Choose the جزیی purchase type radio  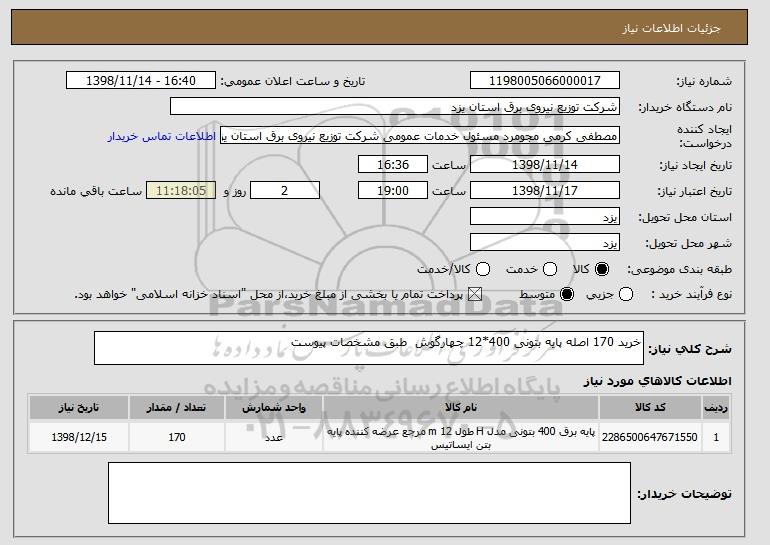626,295
